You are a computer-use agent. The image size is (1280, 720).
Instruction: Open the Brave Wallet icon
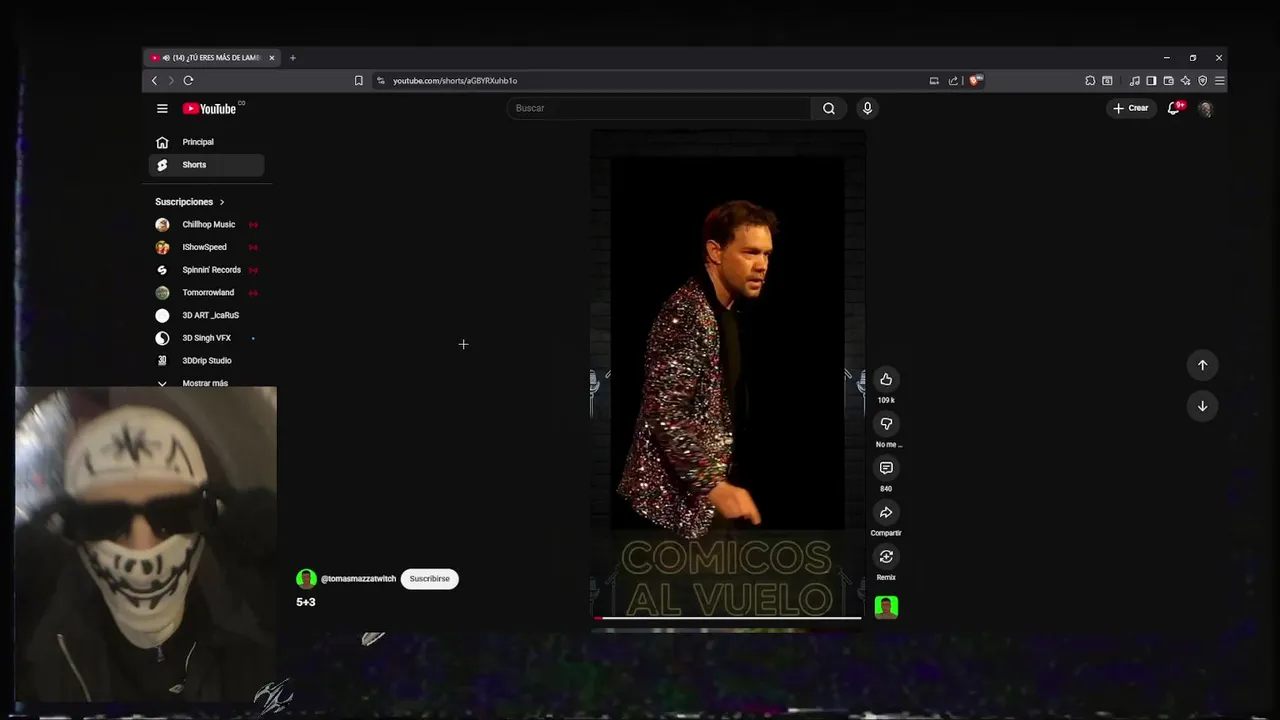tap(1168, 80)
